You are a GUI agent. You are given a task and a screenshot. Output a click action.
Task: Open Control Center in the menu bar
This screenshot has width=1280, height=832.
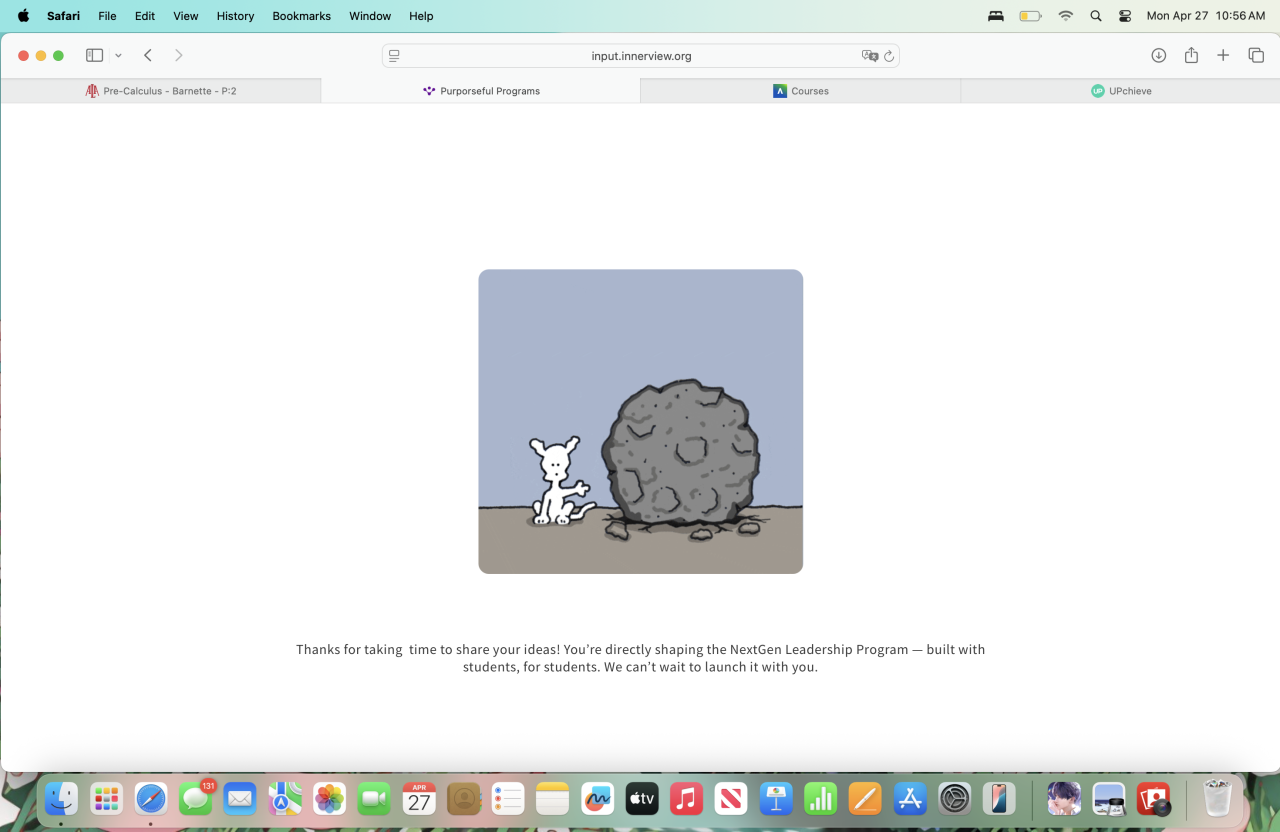point(1125,16)
